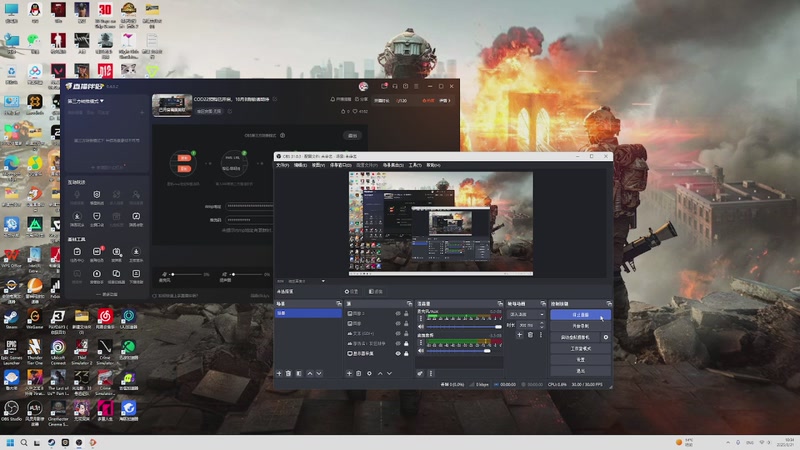The height and width of the screenshot is (450, 800).
Task: Adjust microphone slider in streaming companion
Action: (187, 274)
